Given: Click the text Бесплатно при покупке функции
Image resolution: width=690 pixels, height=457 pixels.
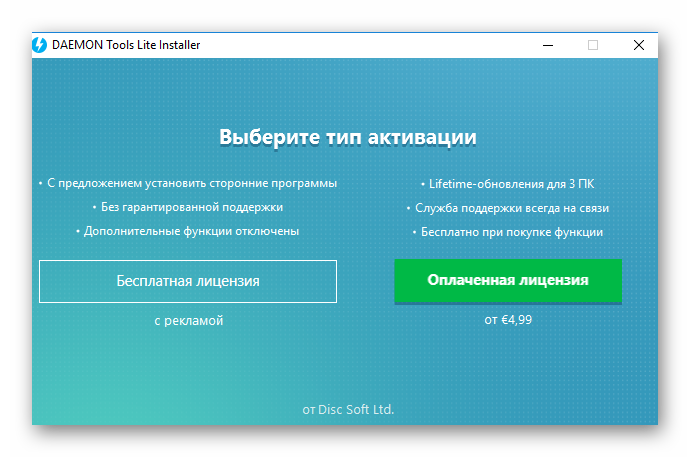Looking at the screenshot, I should tap(512, 232).
